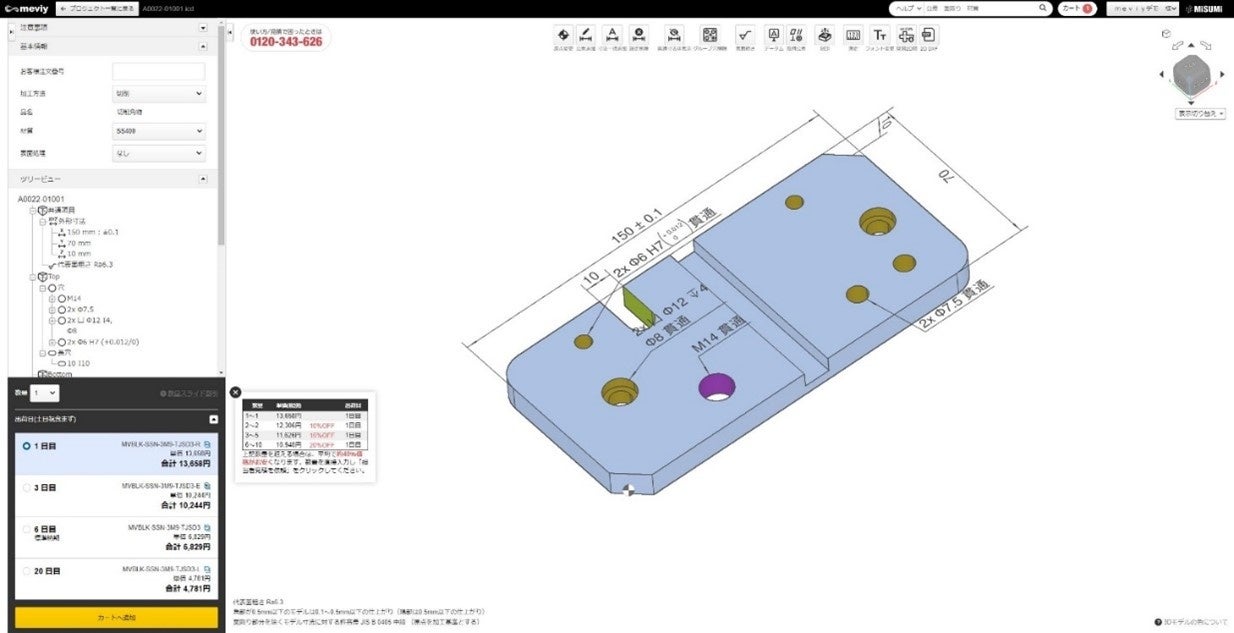Collapse the tree view panel header arrow
This screenshot has height=633, width=1234.
(x=203, y=179)
